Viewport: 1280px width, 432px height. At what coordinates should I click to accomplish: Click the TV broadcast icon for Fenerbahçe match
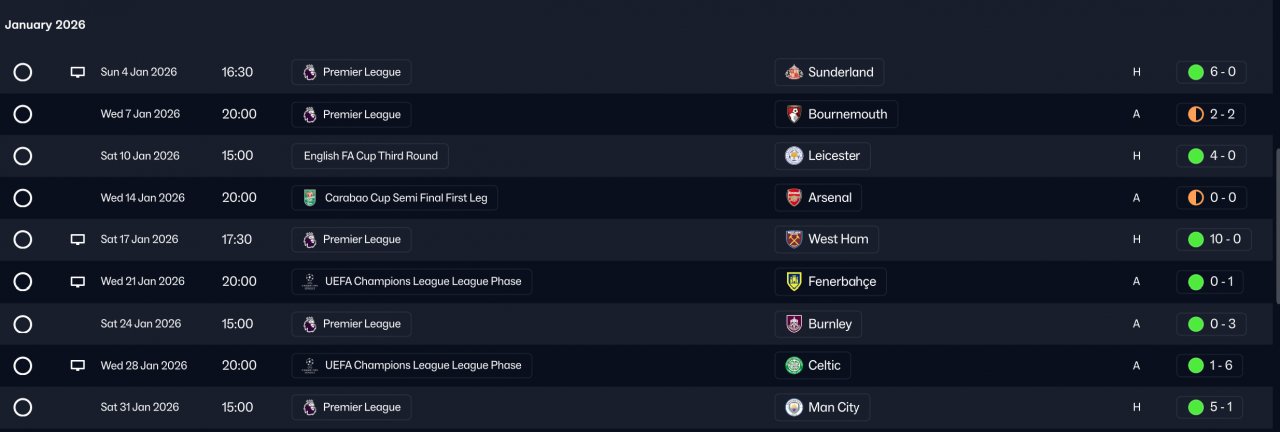[78, 282]
